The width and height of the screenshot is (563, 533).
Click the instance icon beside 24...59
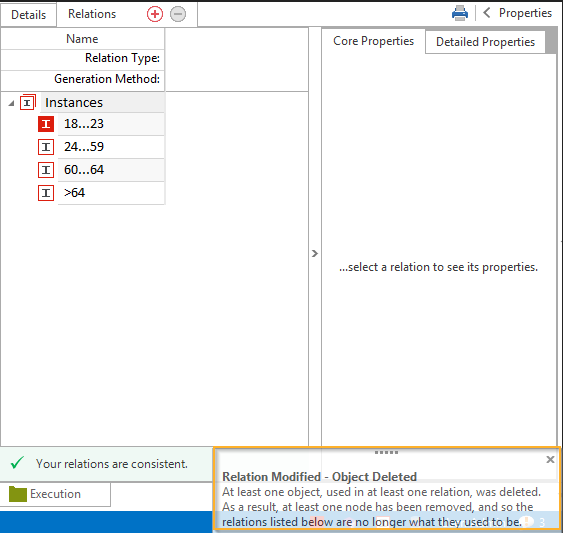point(46,147)
